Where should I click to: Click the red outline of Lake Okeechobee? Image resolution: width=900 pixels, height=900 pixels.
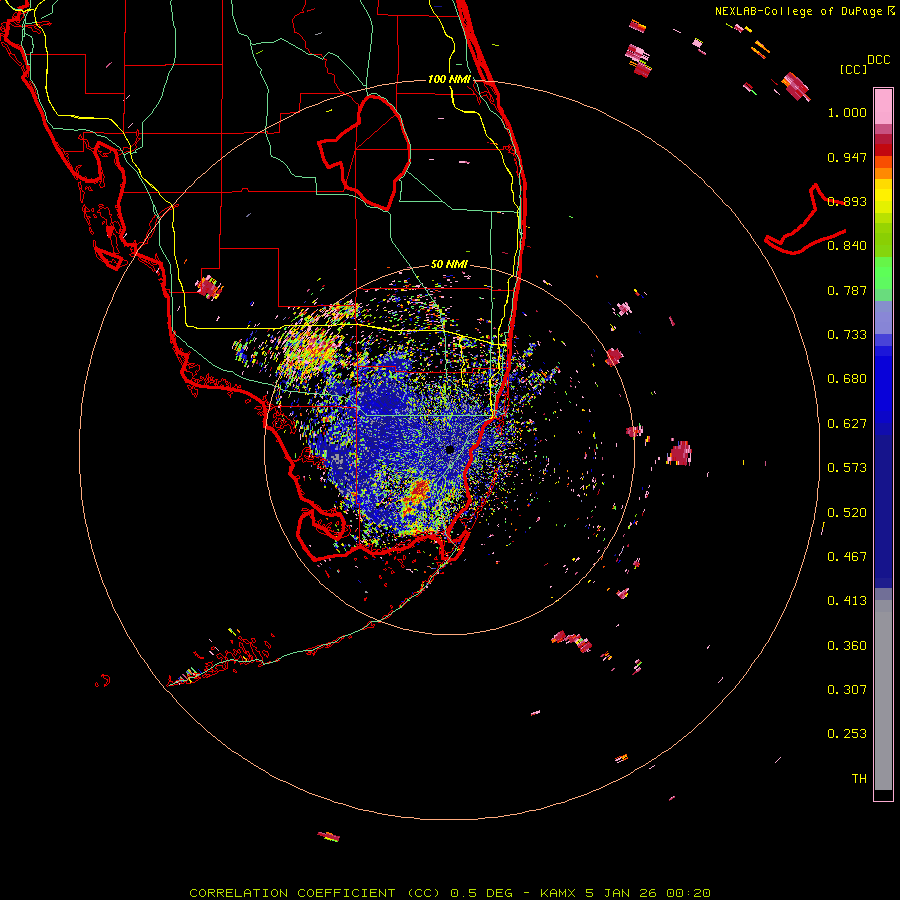pyautogui.click(x=364, y=153)
